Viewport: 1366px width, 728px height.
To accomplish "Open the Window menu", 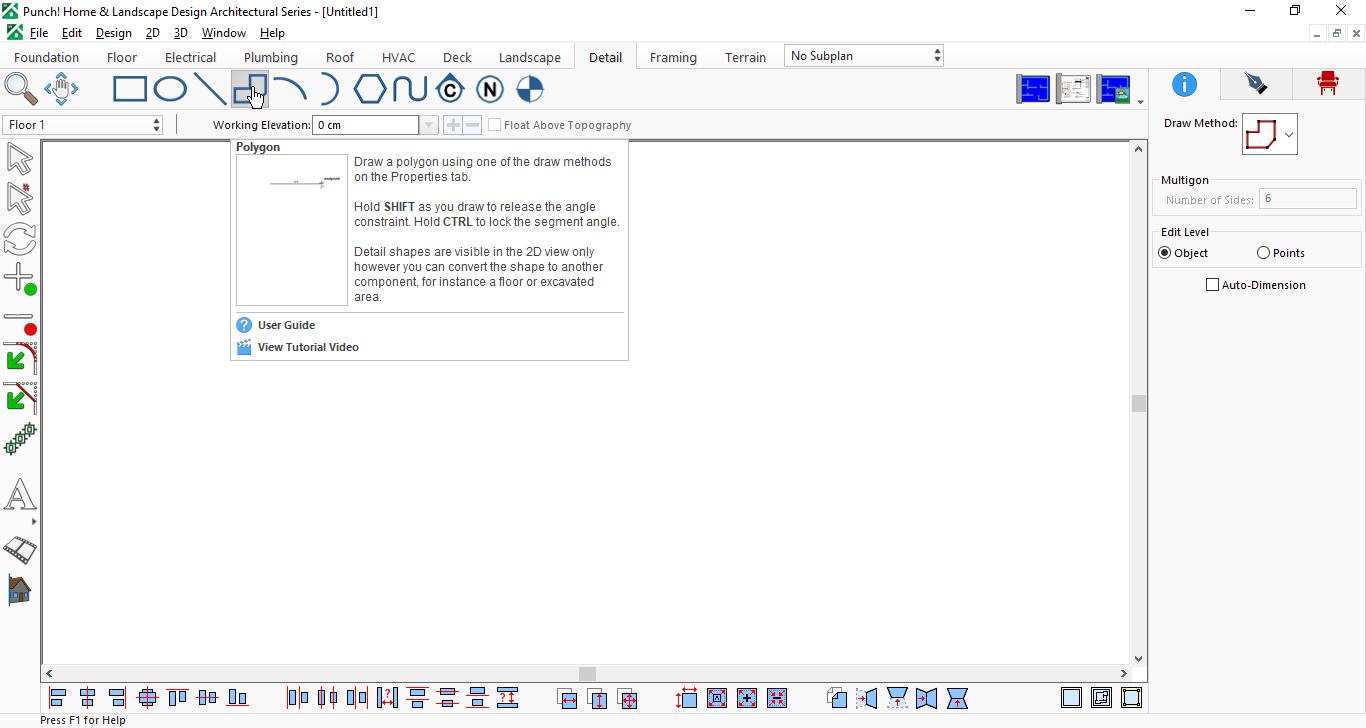I will point(224,33).
